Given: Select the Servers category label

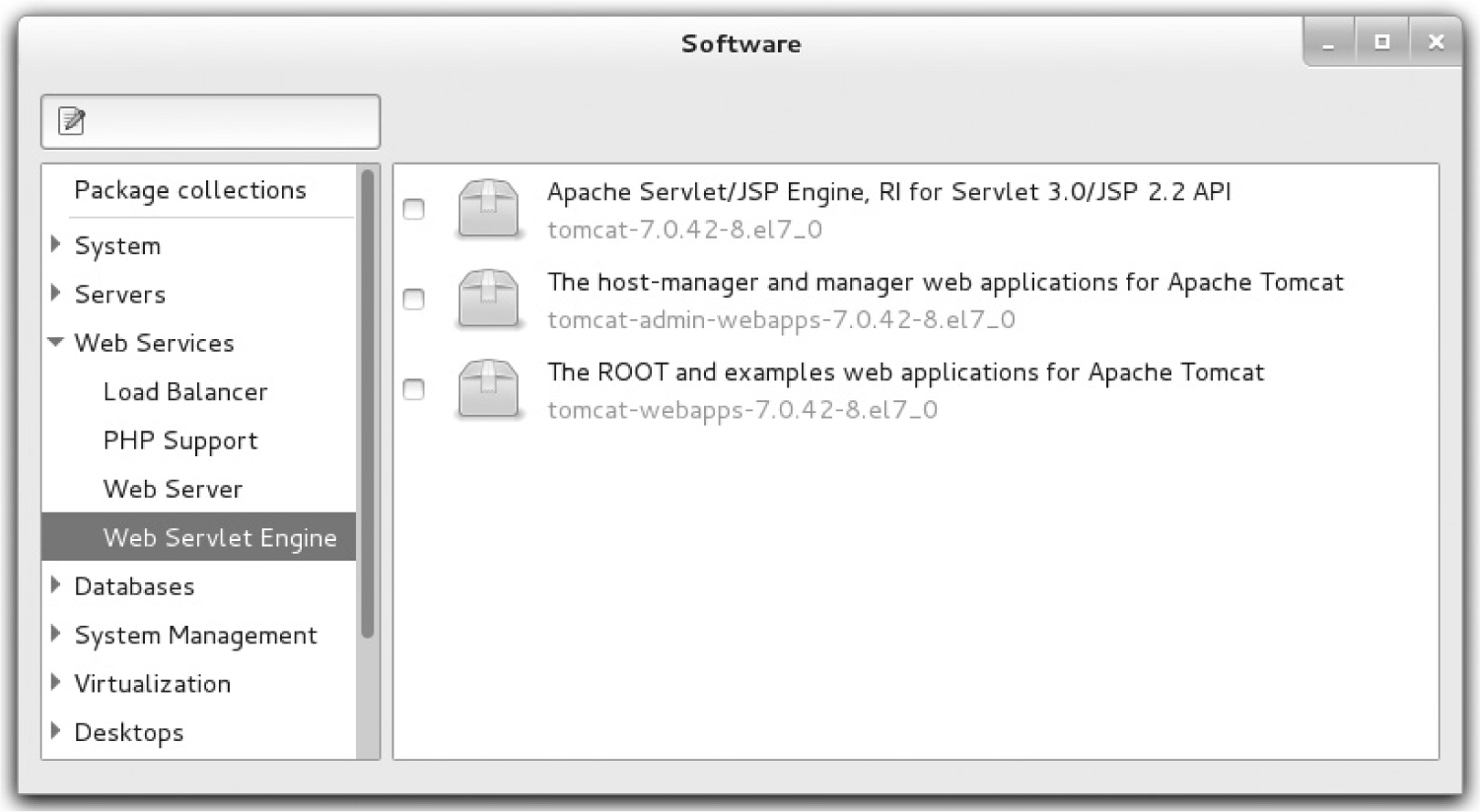Looking at the screenshot, I should click(x=120, y=294).
